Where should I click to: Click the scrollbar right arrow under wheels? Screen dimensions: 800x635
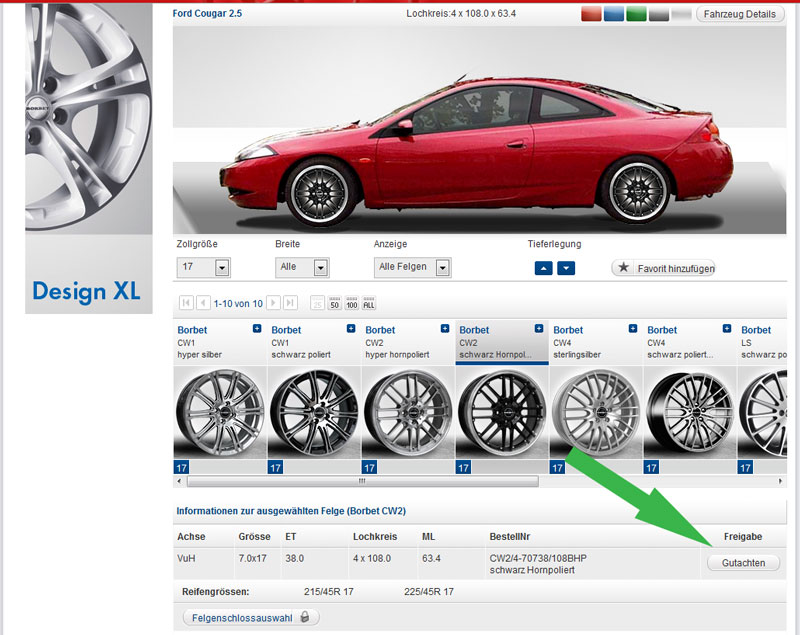click(x=780, y=481)
